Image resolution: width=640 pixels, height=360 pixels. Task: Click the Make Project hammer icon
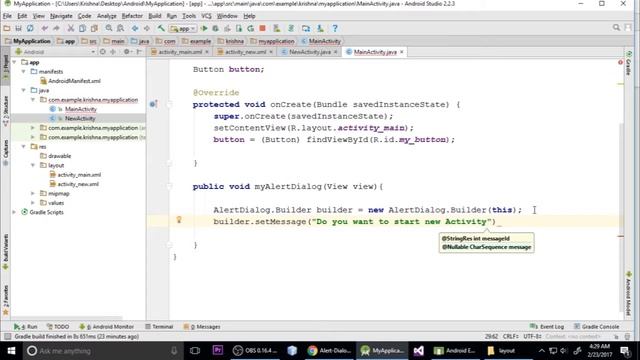(x=161, y=28)
